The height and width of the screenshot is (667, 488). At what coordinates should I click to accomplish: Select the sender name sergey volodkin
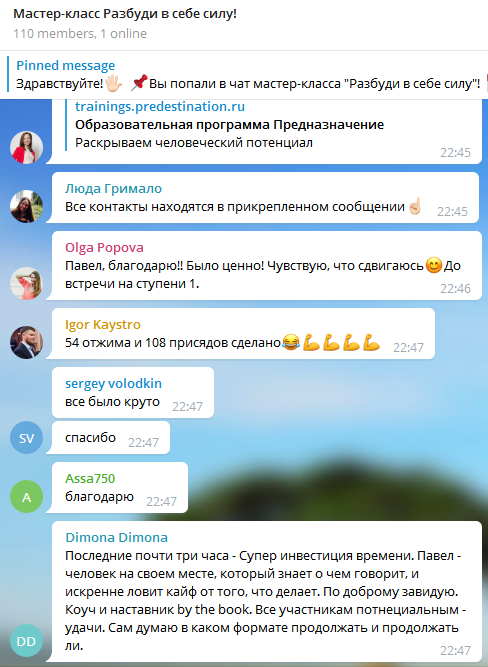113,383
